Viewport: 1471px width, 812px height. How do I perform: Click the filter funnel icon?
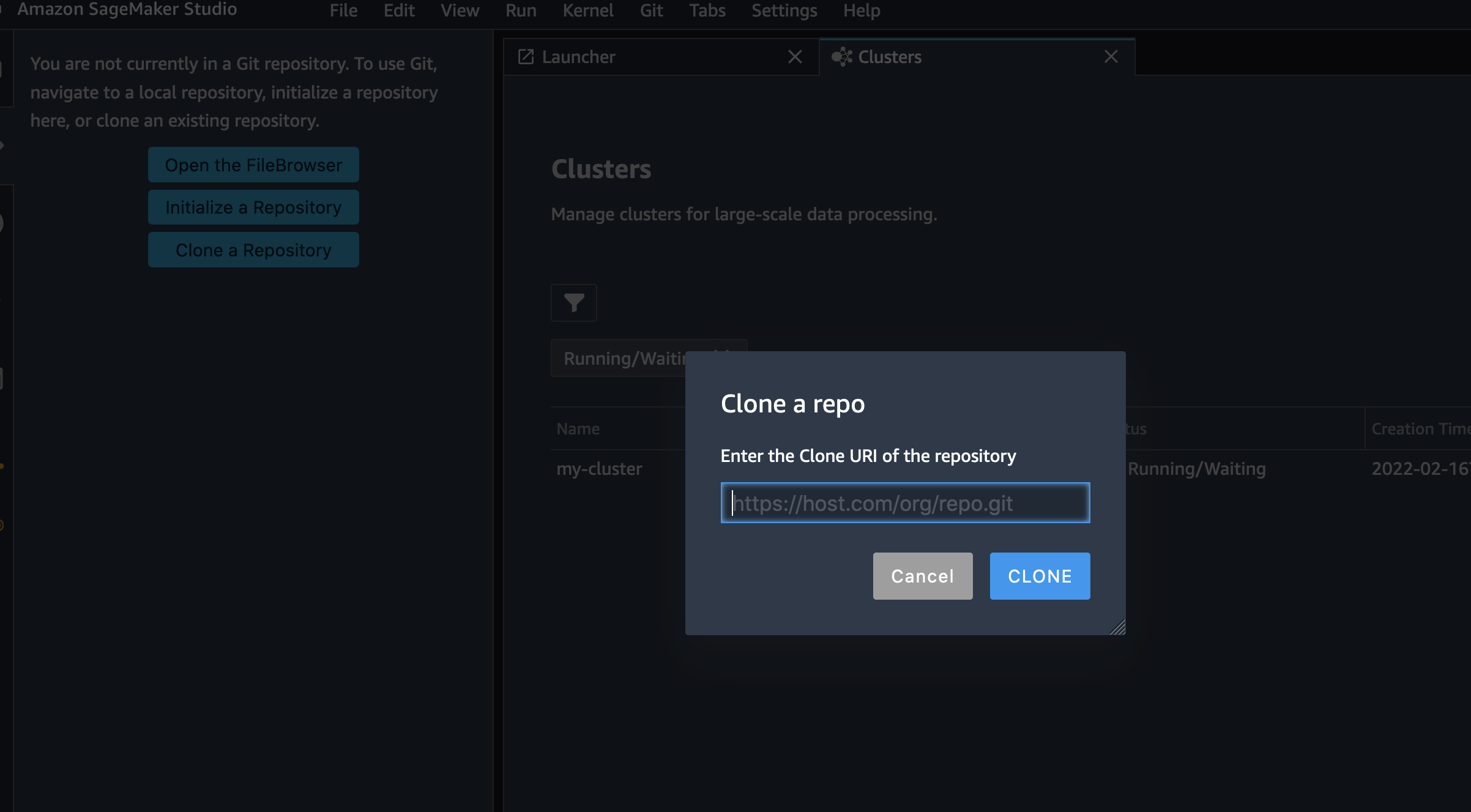pos(573,303)
